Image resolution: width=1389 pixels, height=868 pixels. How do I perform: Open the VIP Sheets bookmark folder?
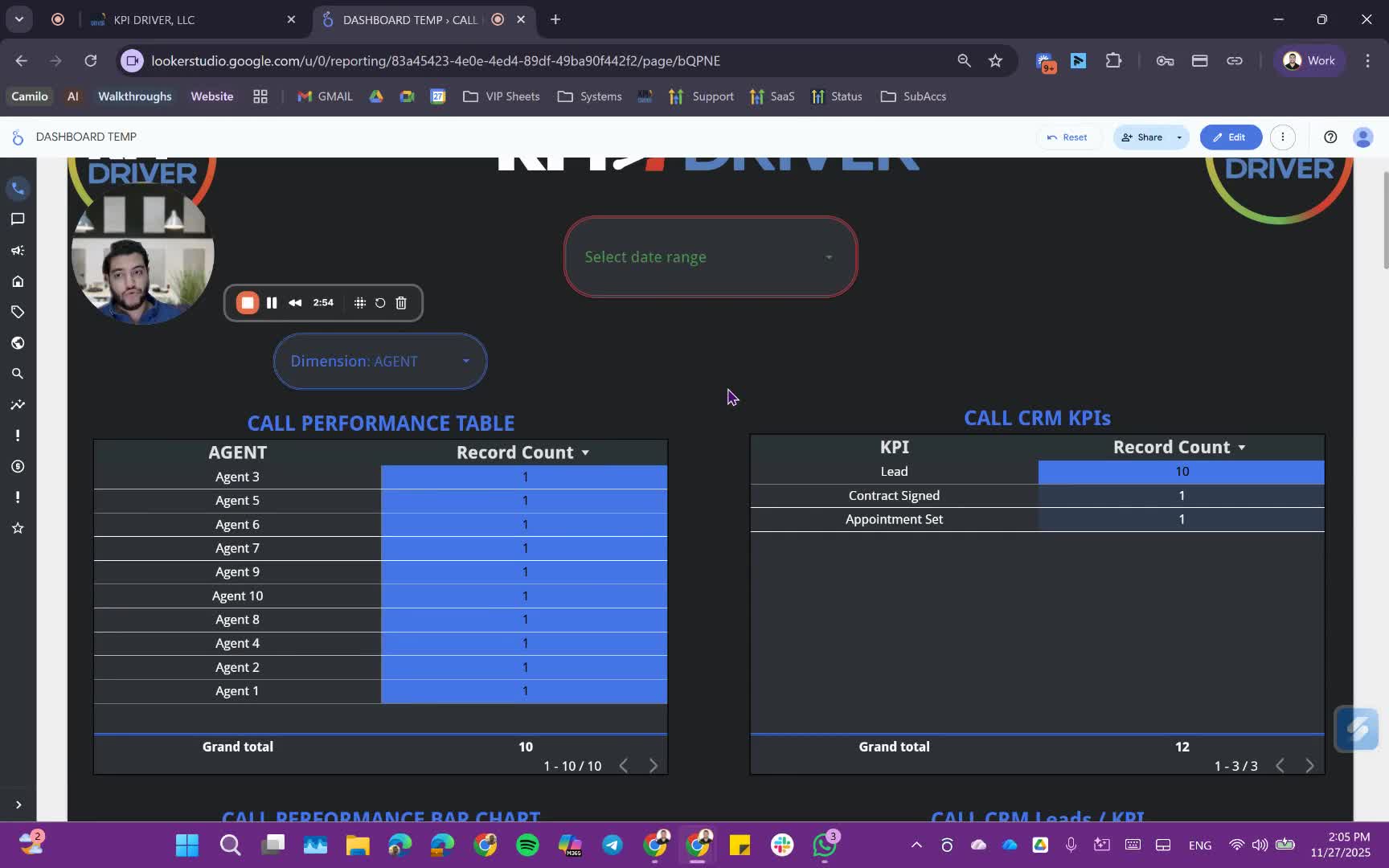click(502, 96)
